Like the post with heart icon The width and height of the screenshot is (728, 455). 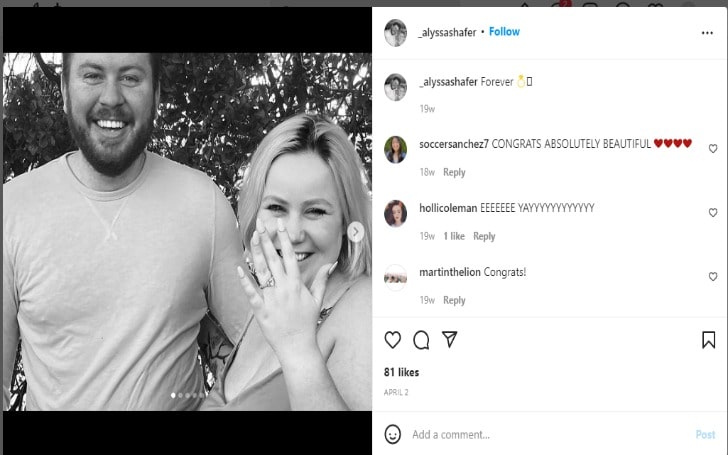pos(393,340)
